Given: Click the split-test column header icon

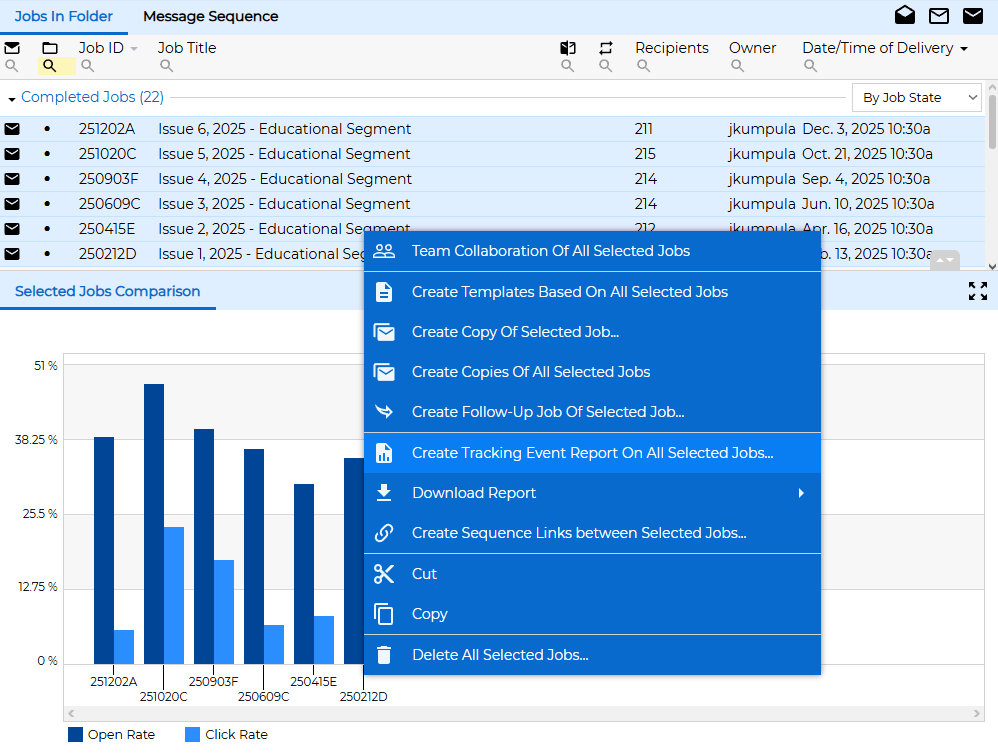Looking at the screenshot, I should [x=567, y=48].
